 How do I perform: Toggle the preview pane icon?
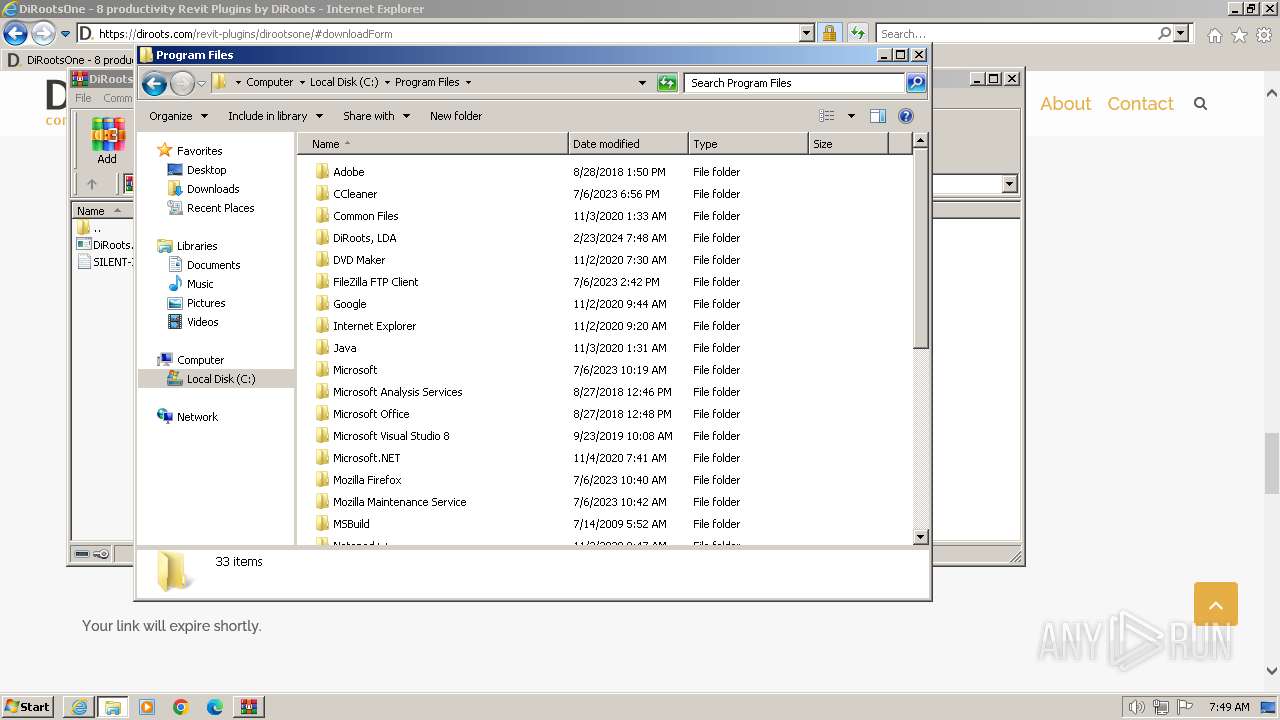coord(877,116)
